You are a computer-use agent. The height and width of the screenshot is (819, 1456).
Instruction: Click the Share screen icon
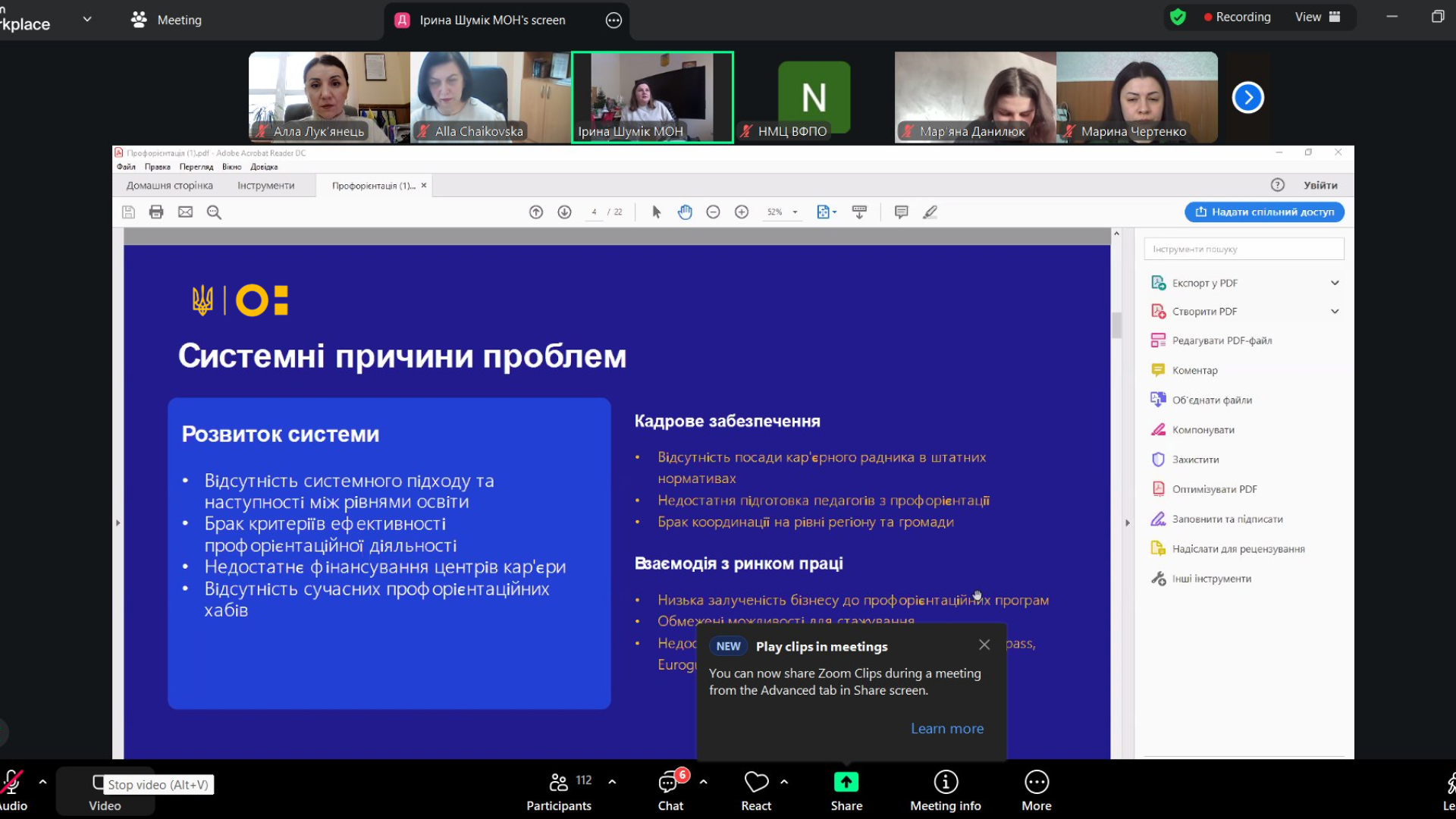846,783
